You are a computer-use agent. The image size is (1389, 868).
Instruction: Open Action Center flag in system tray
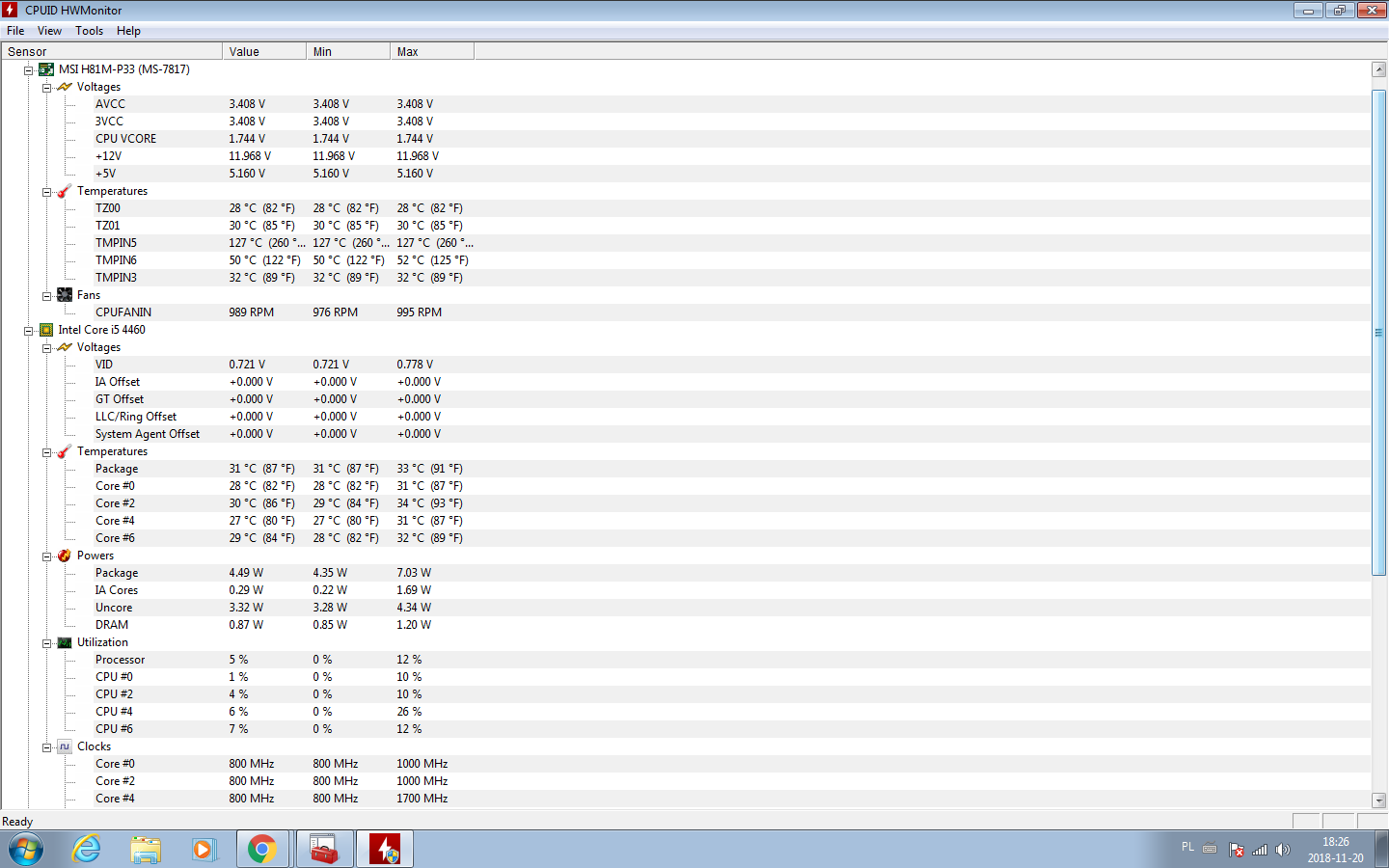coord(1237,850)
